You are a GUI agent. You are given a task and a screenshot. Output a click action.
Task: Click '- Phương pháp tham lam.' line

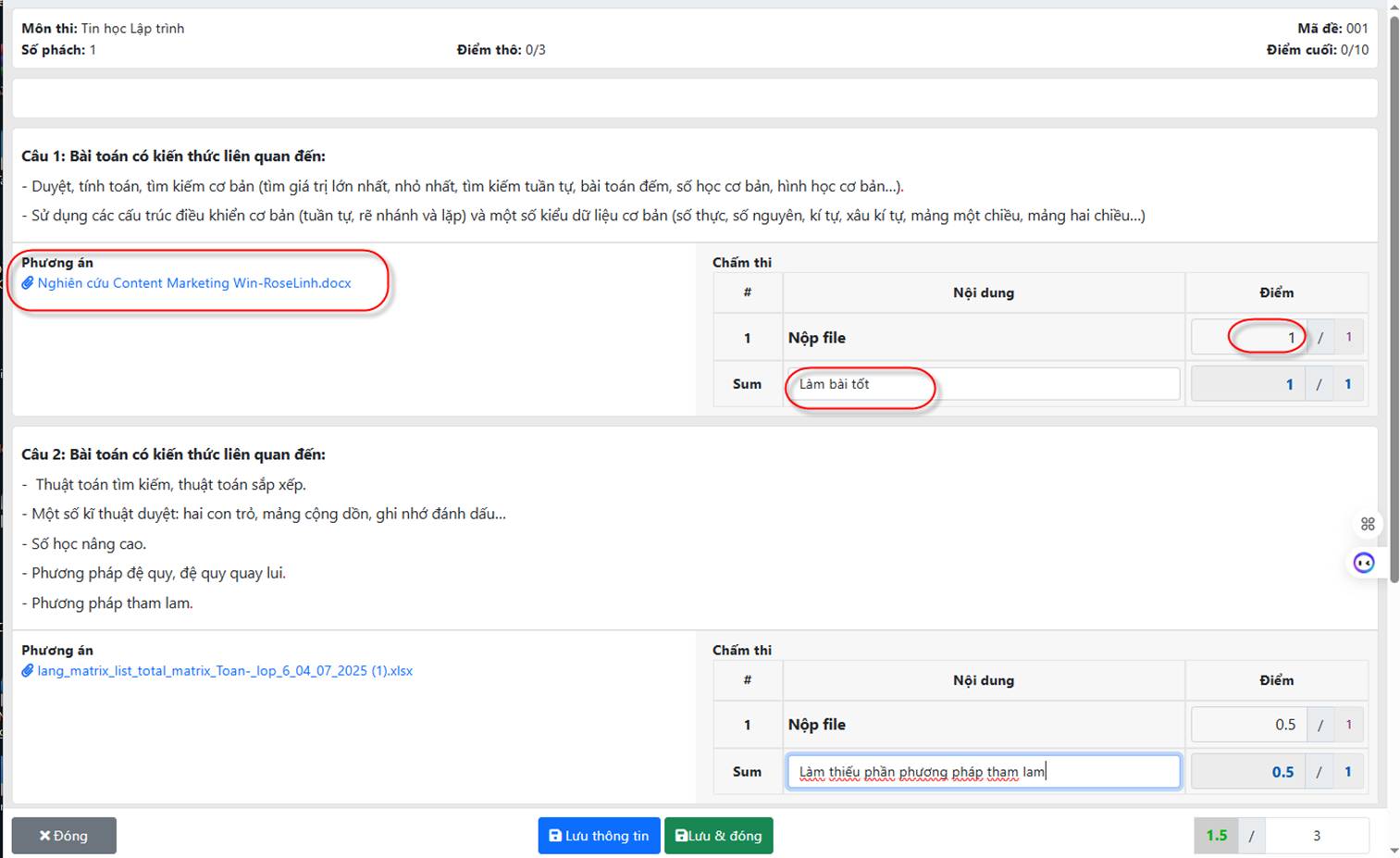107,603
